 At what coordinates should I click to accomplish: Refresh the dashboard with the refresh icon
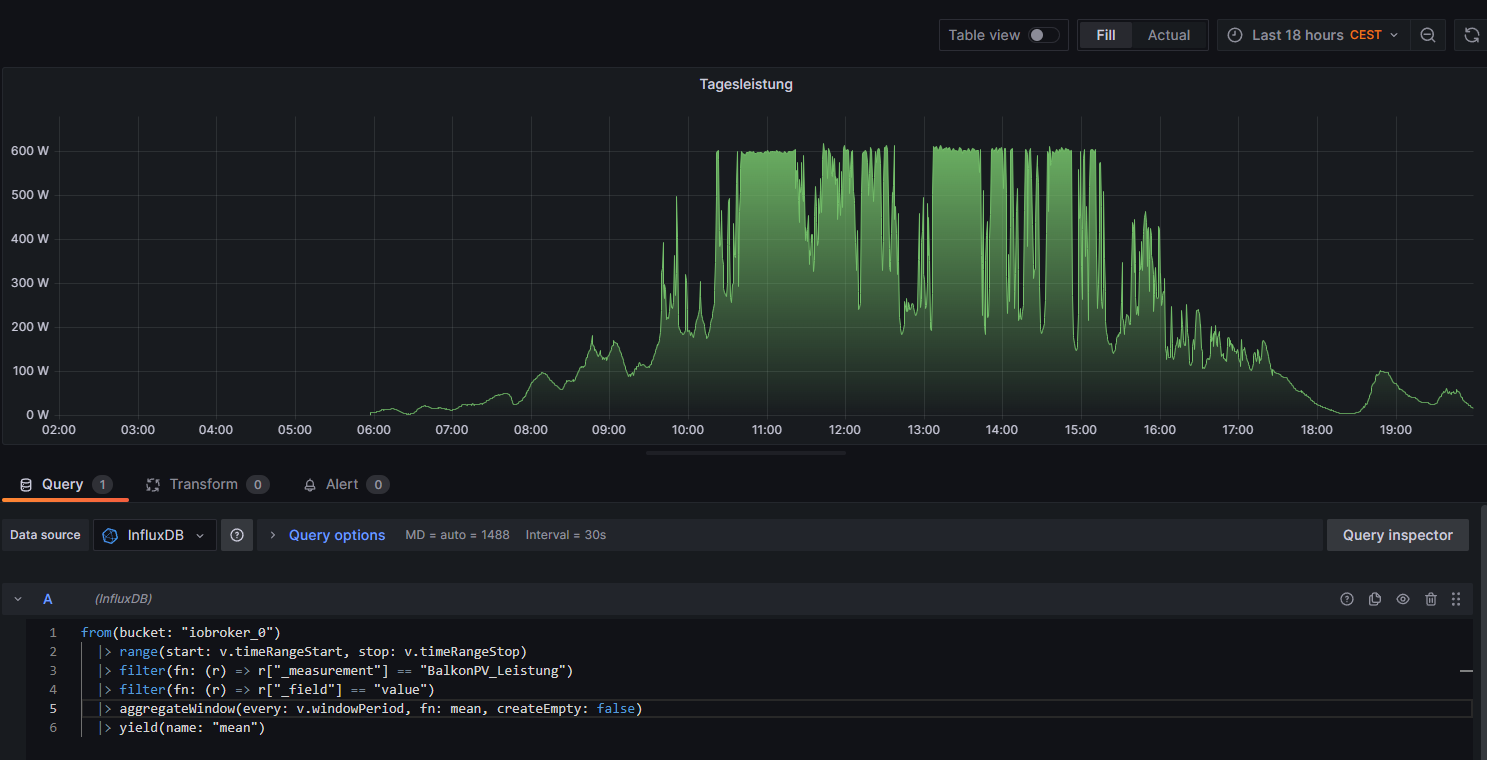click(x=1471, y=35)
